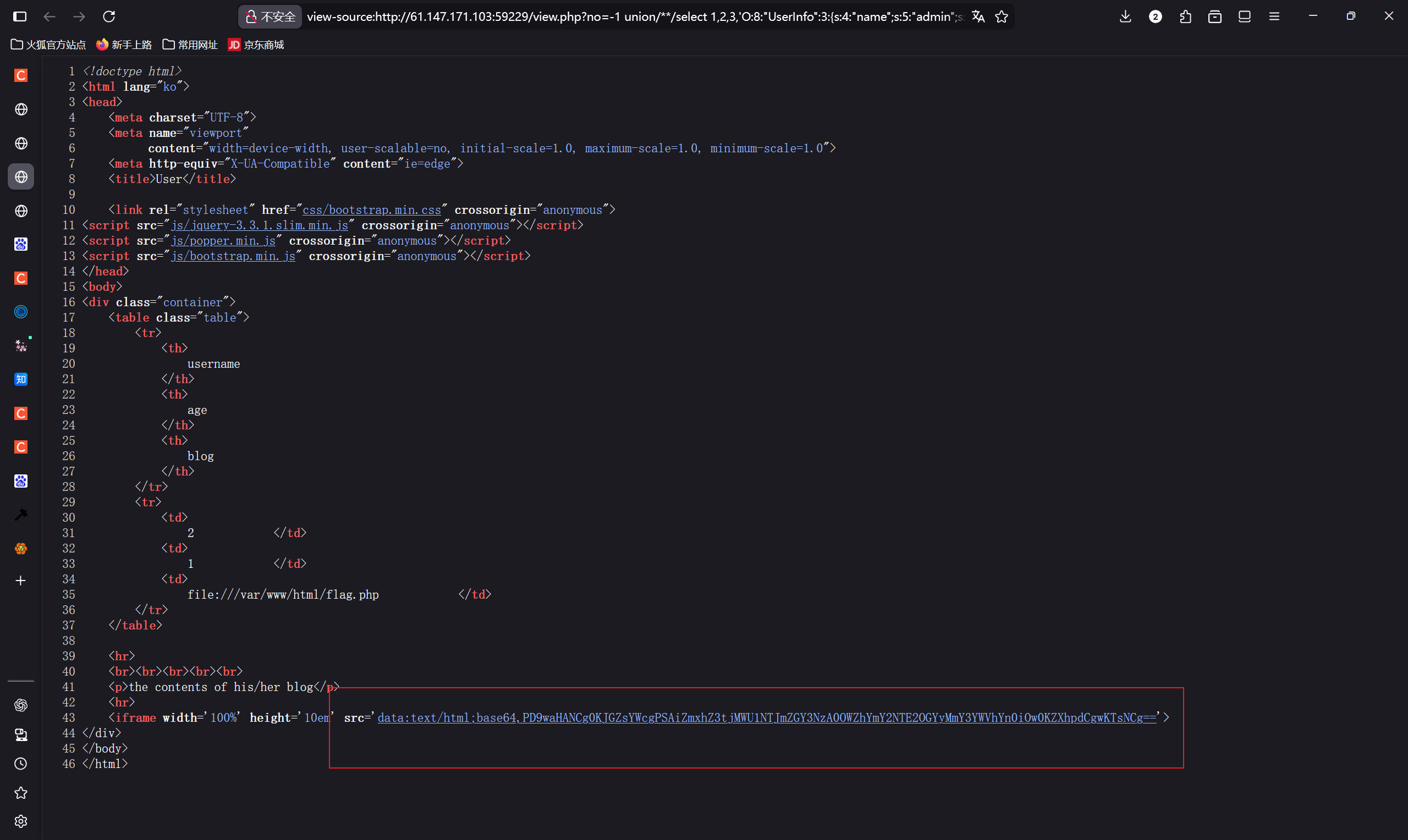This screenshot has width=1408, height=840.
Task: Expand the 常用网址 bookmarks folder
Action: pos(190,45)
